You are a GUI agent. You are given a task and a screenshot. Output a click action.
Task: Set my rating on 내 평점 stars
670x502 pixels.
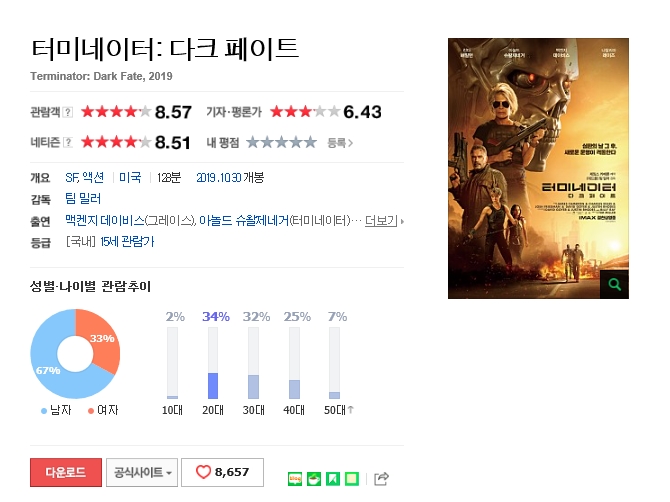[x=282, y=142]
